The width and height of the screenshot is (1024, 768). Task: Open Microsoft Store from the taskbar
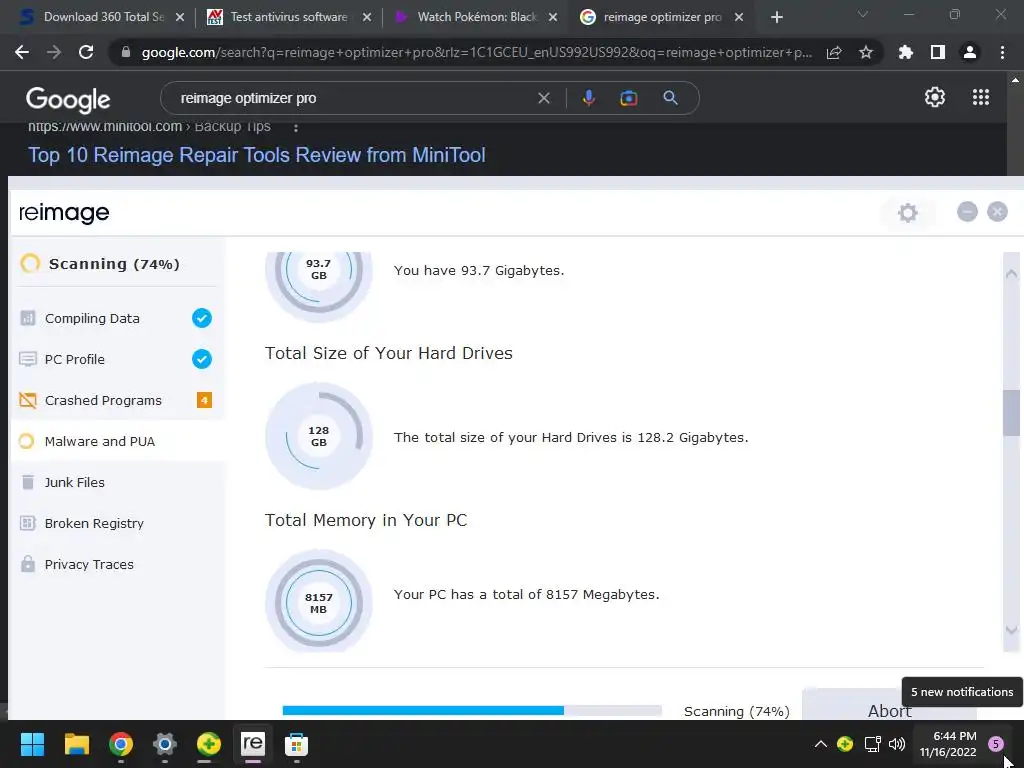296,744
